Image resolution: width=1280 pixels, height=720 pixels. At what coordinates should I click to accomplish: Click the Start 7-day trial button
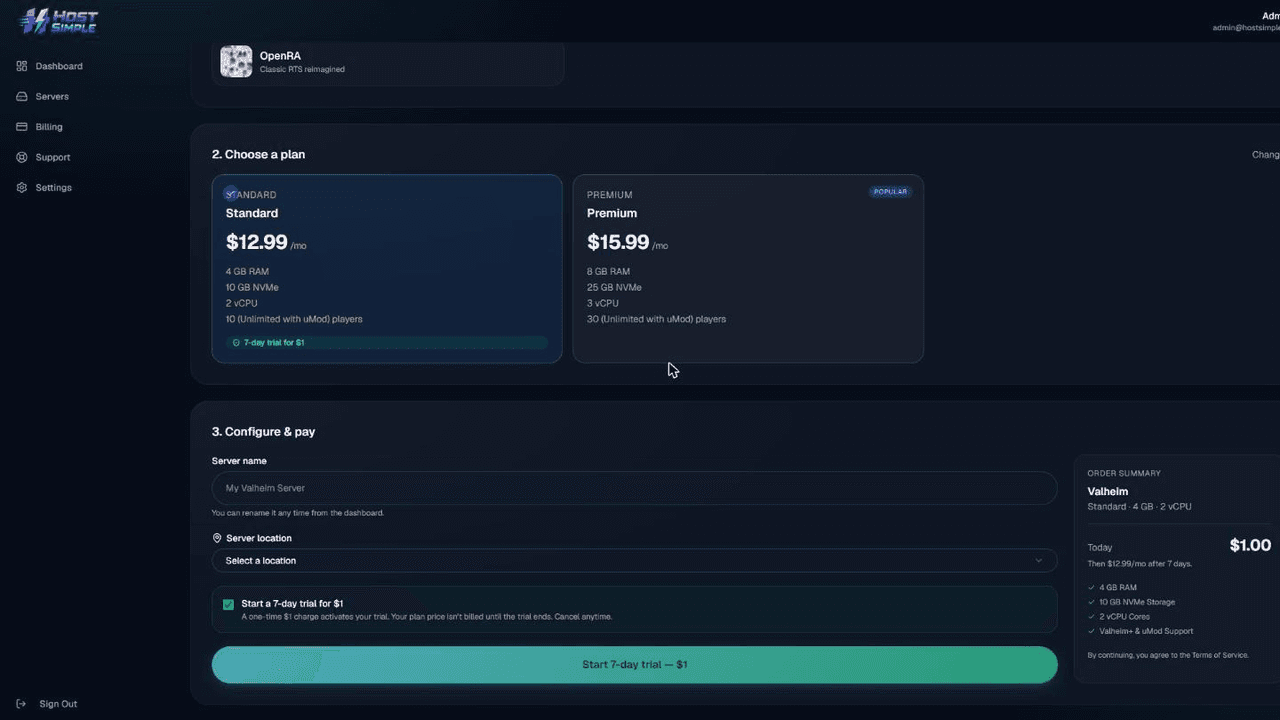coord(634,665)
